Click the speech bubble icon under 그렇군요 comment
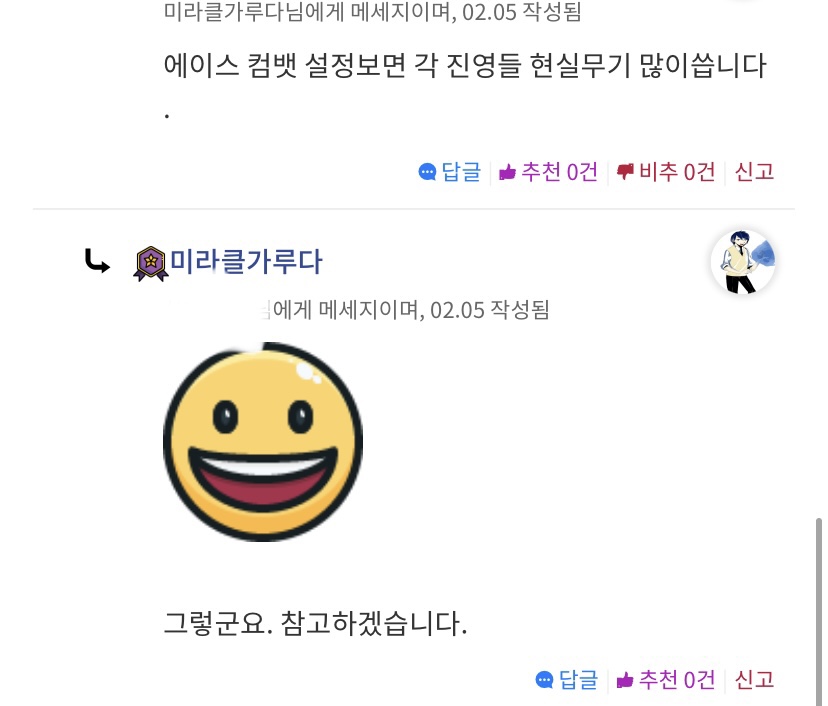The image size is (828, 706). 544,680
